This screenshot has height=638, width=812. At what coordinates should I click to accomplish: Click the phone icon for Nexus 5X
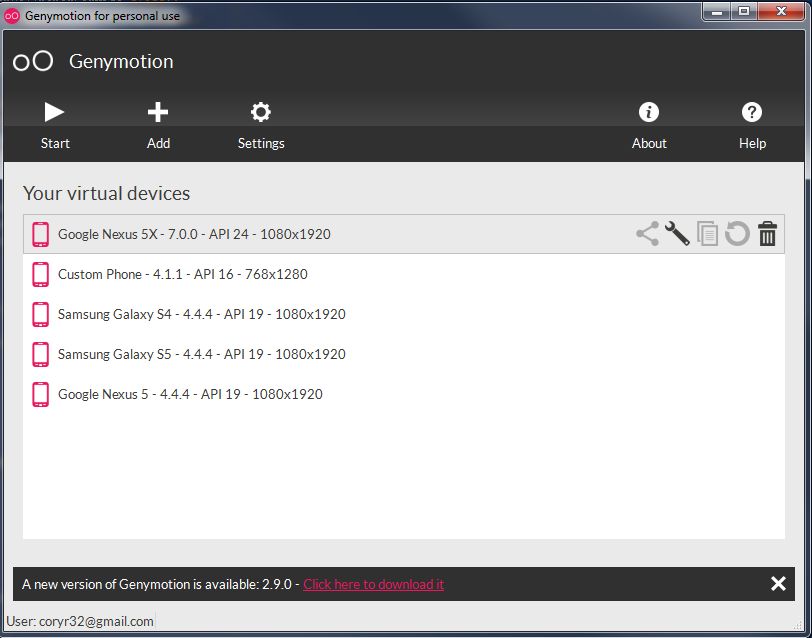pyautogui.click(x=40, y=234)
